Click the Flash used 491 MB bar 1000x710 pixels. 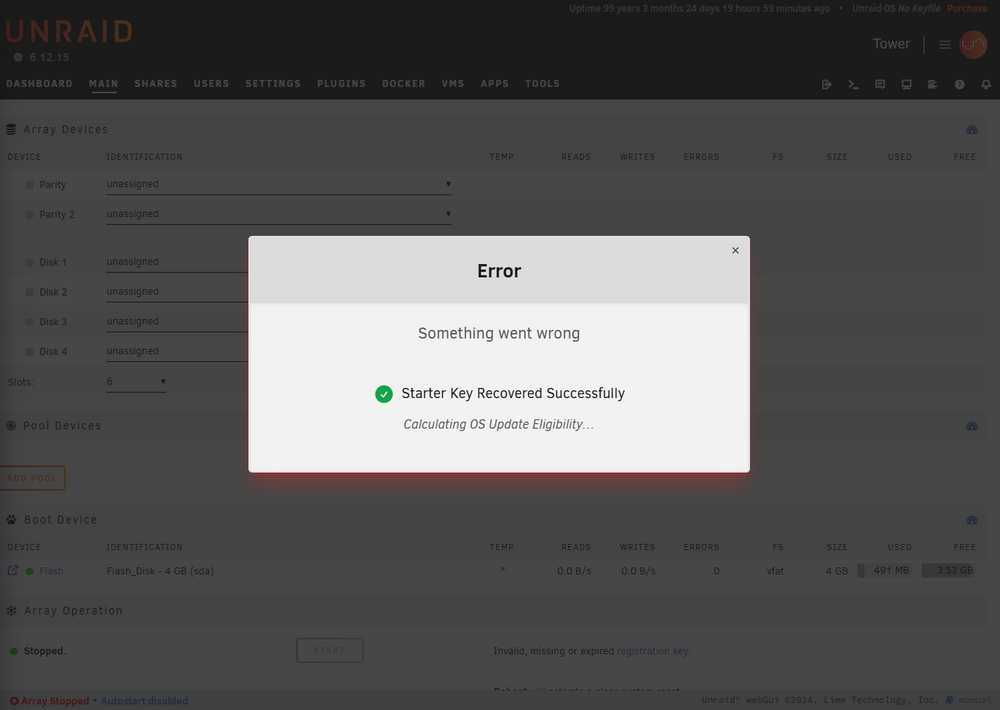point(885,570)
